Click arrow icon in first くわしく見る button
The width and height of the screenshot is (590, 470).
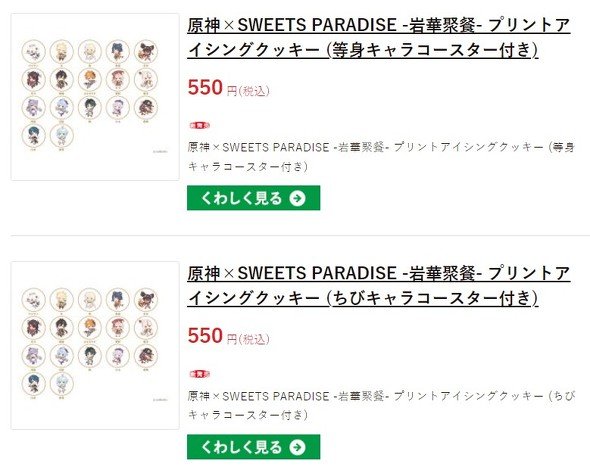tap(297, 198)
